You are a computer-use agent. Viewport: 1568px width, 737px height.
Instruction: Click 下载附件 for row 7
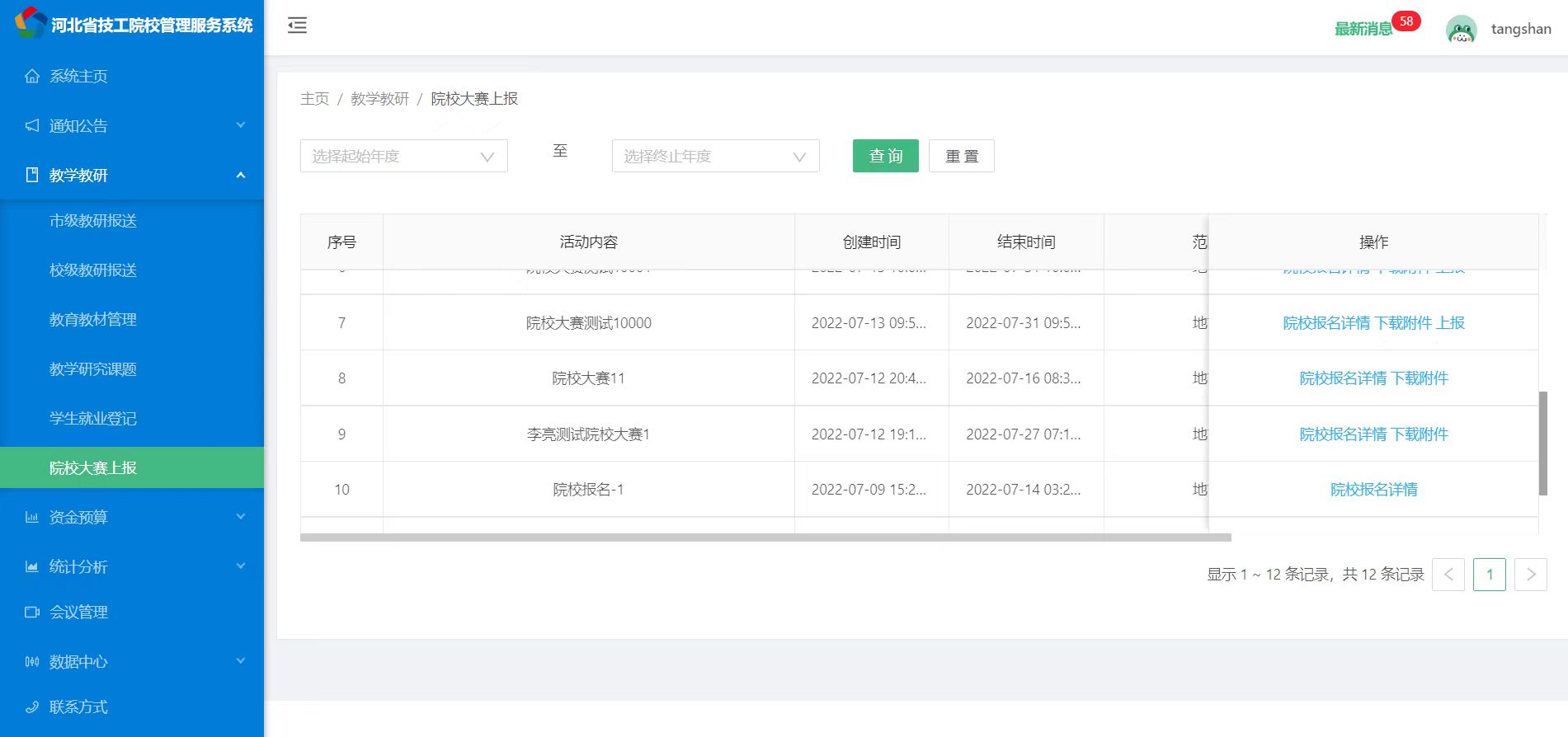1403,323
